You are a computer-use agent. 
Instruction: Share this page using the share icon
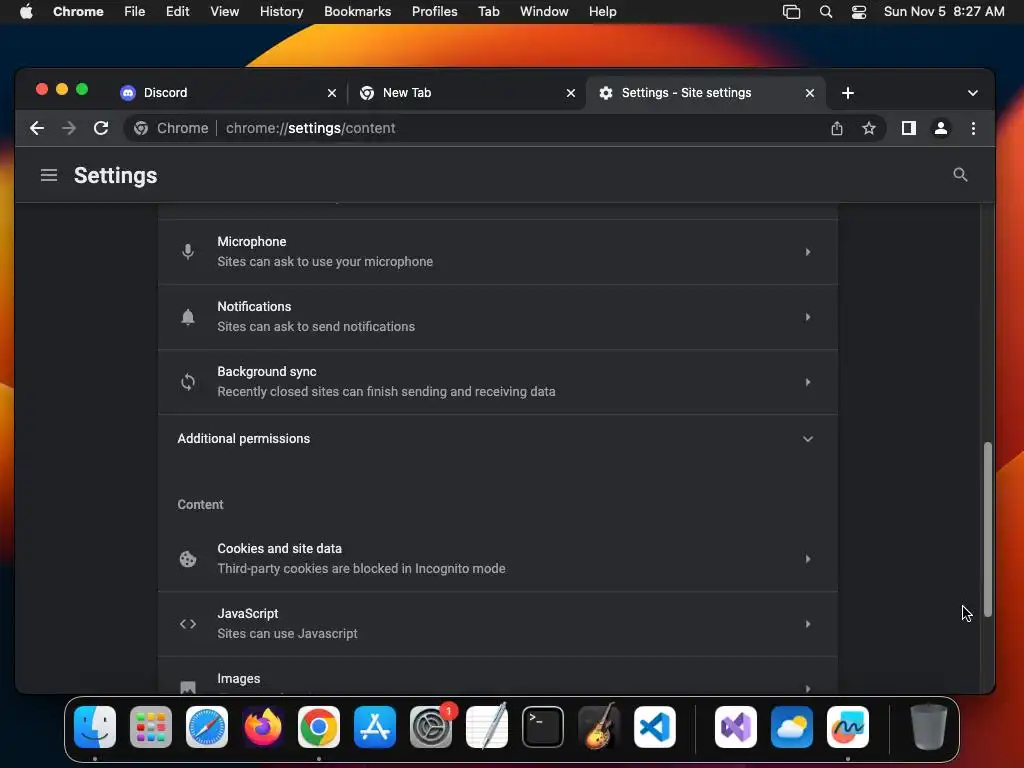837,128
